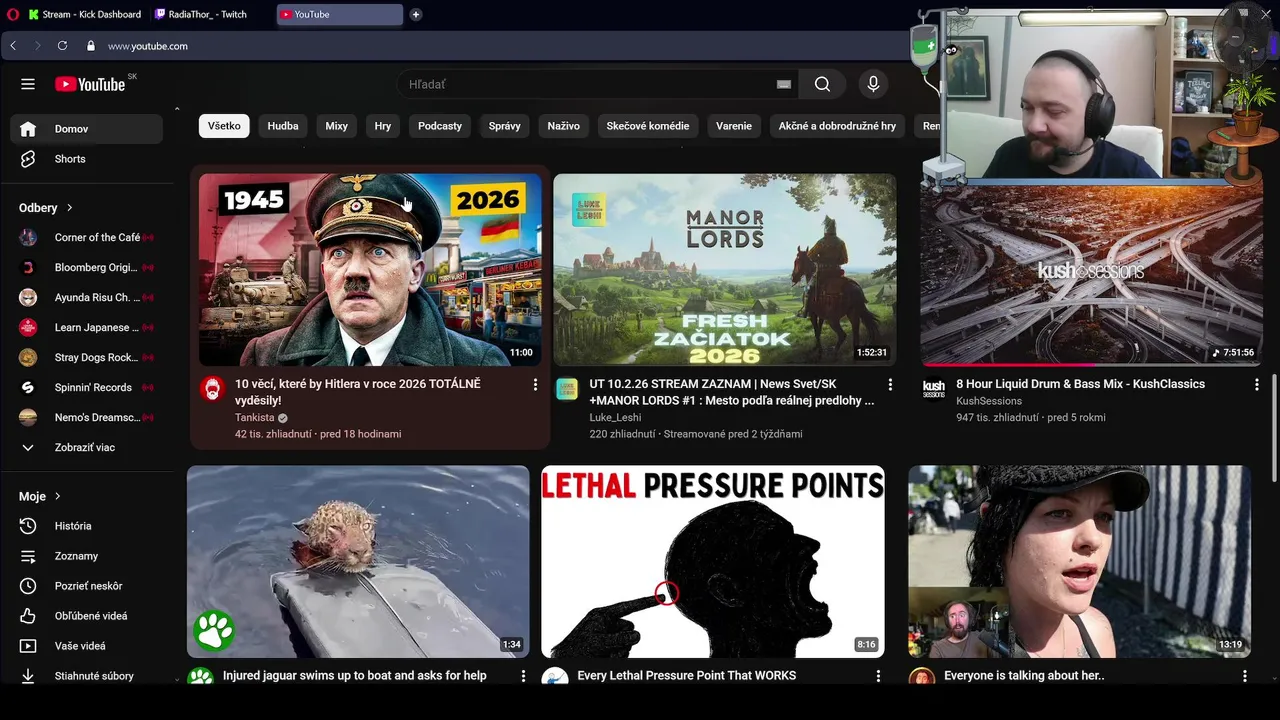Open more options for Everyone is talking video

pos(1245,676)
